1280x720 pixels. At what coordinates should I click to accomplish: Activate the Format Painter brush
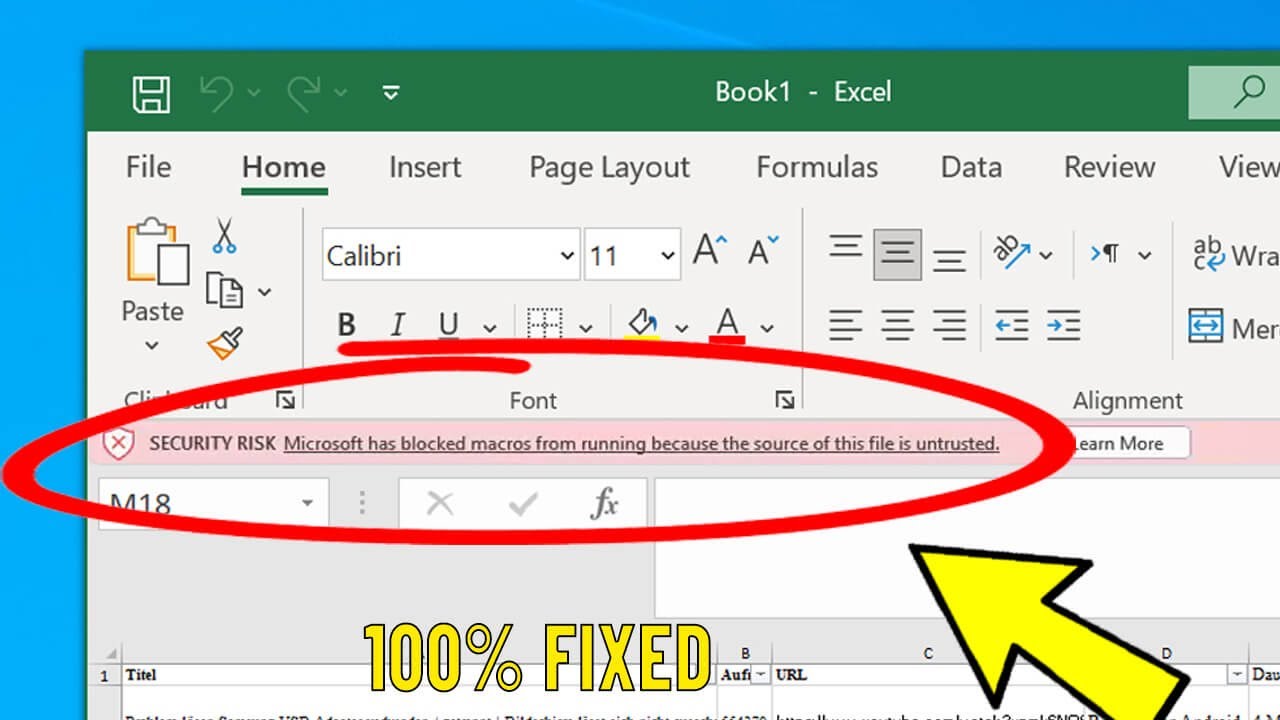(224, 343)
